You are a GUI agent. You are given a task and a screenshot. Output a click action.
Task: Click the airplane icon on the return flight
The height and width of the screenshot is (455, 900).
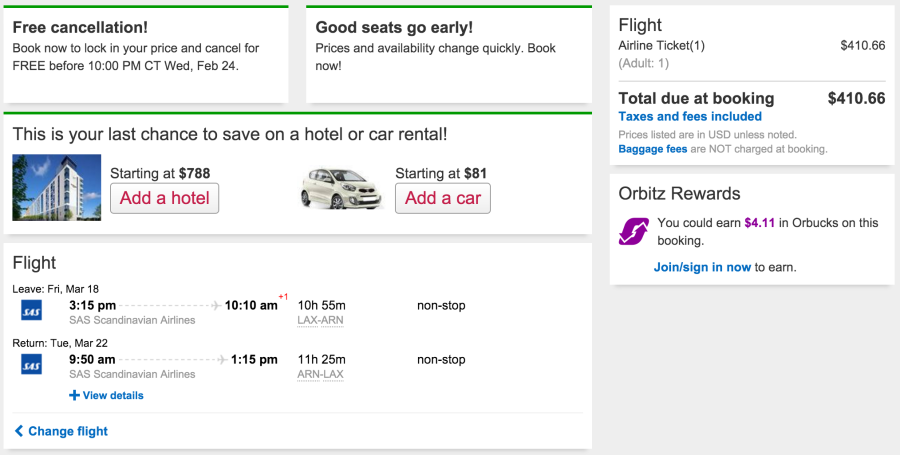pos(223,360)
